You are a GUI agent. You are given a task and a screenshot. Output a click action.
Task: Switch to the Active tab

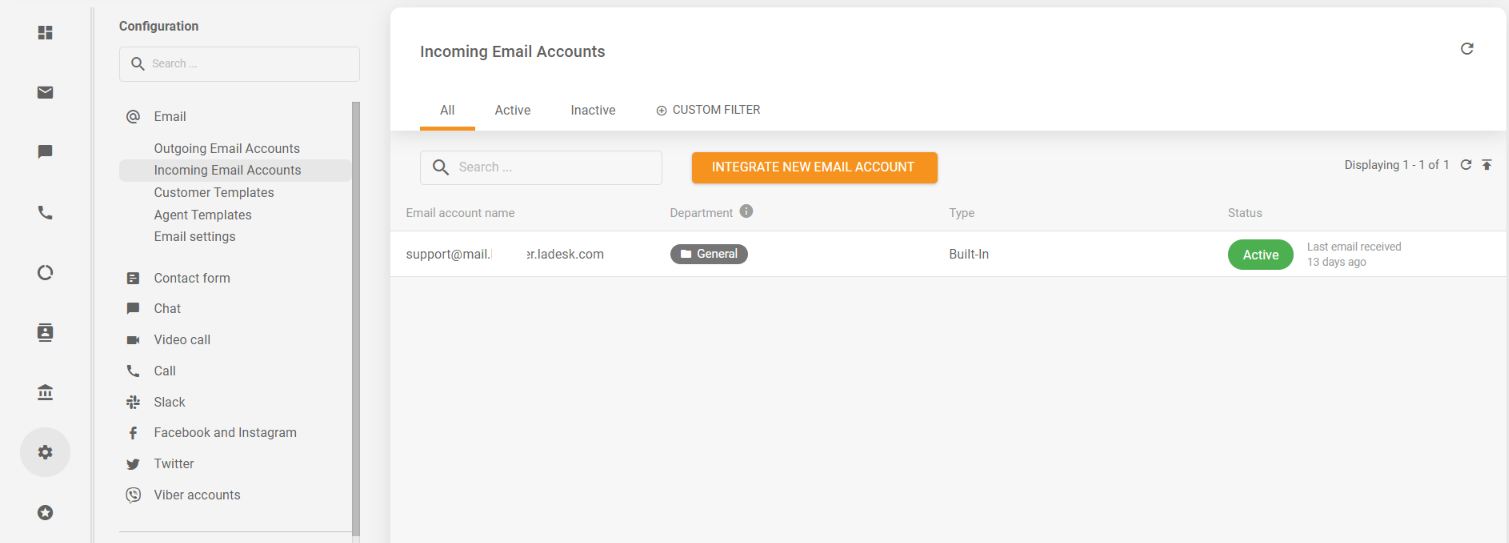(512, 110)
